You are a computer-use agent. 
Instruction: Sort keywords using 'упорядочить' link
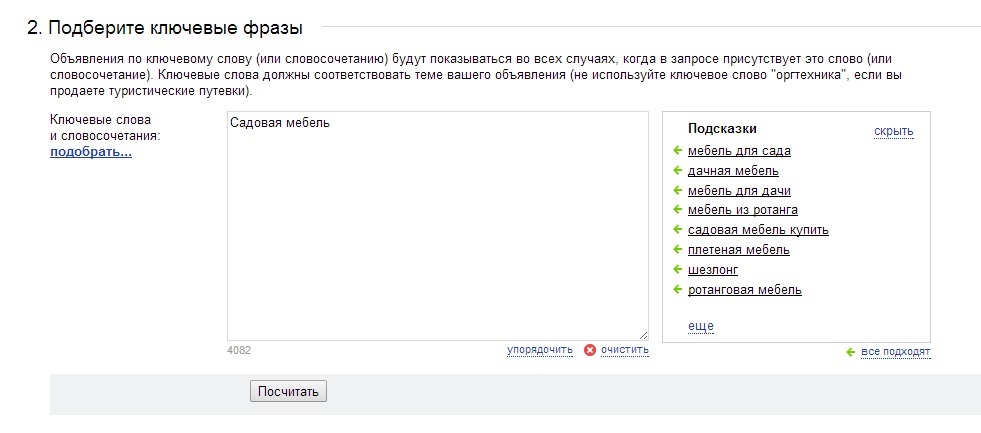pos(540,350)
